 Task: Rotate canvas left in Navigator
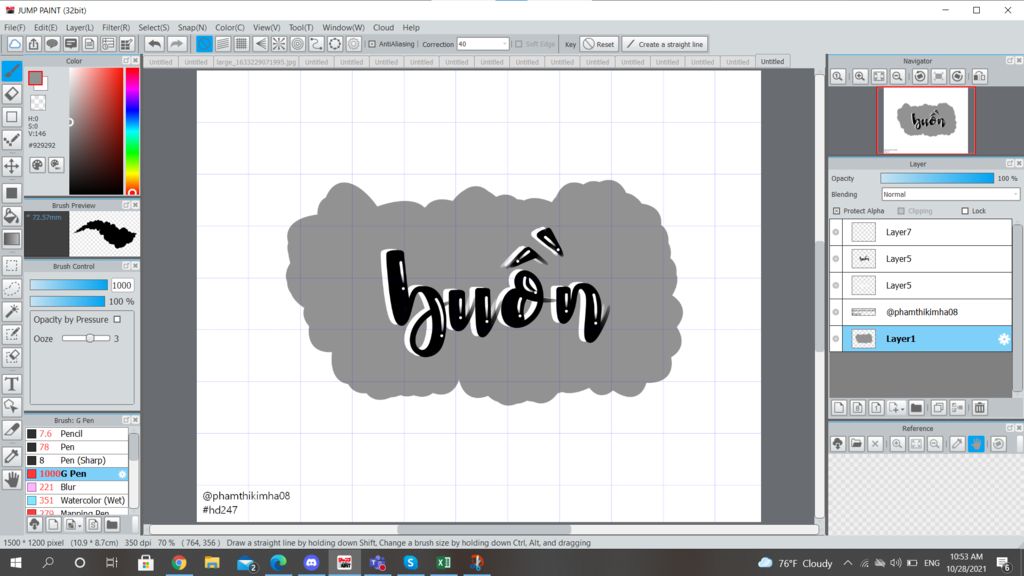920,76
